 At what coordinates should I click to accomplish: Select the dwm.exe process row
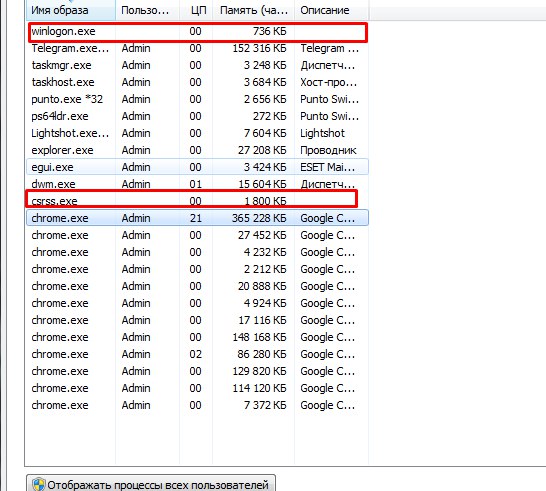click(197, 184)
